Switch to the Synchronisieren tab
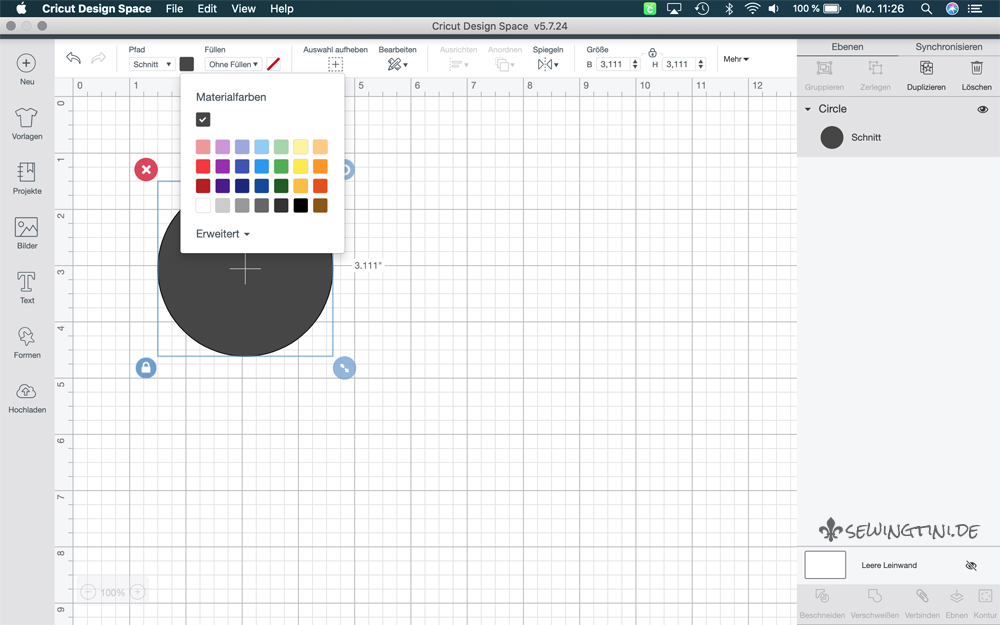 tap(948, 47)
